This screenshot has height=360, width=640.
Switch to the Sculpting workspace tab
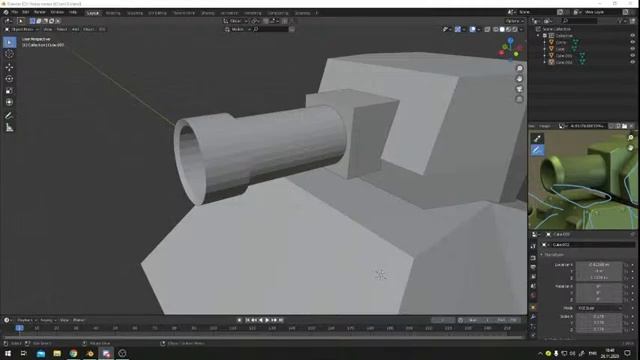[x=135, y=13]
